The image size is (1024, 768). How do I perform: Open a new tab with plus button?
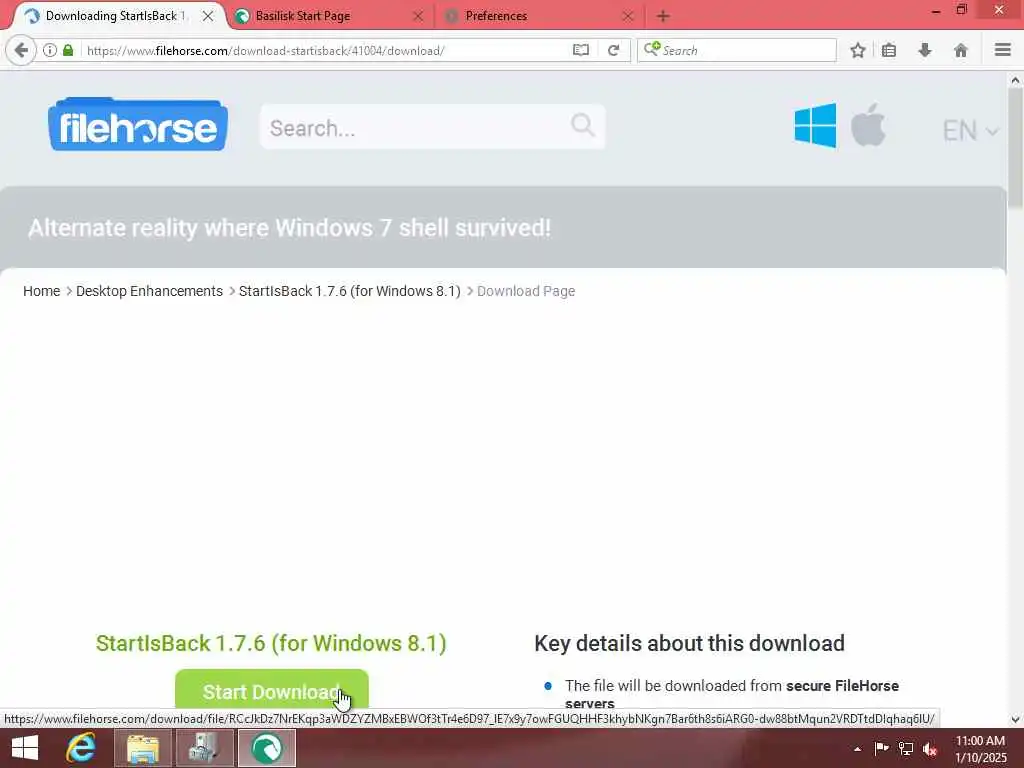pos(663,16)
